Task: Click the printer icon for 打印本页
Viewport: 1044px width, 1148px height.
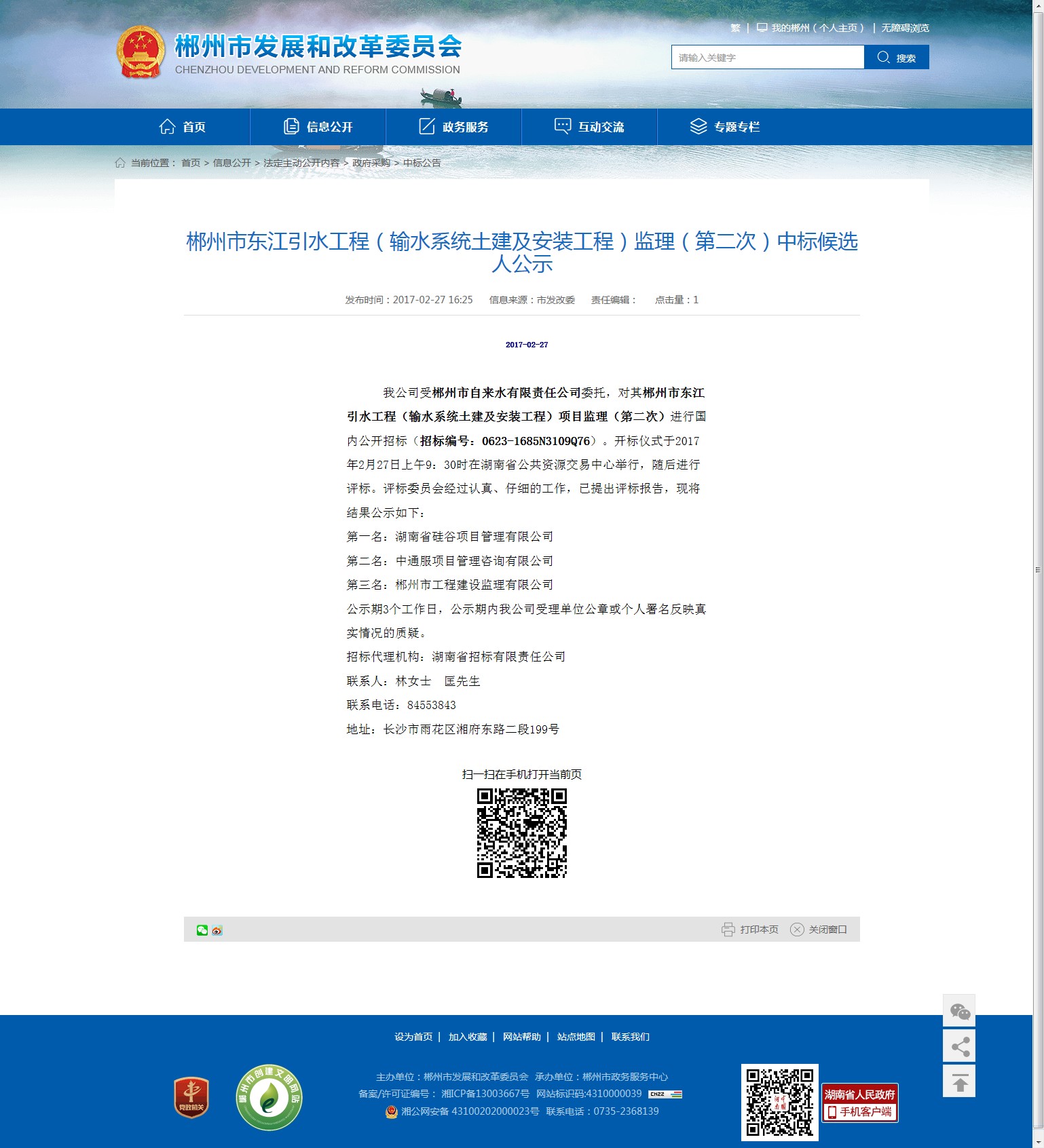Action: click(x=728, y=930)
